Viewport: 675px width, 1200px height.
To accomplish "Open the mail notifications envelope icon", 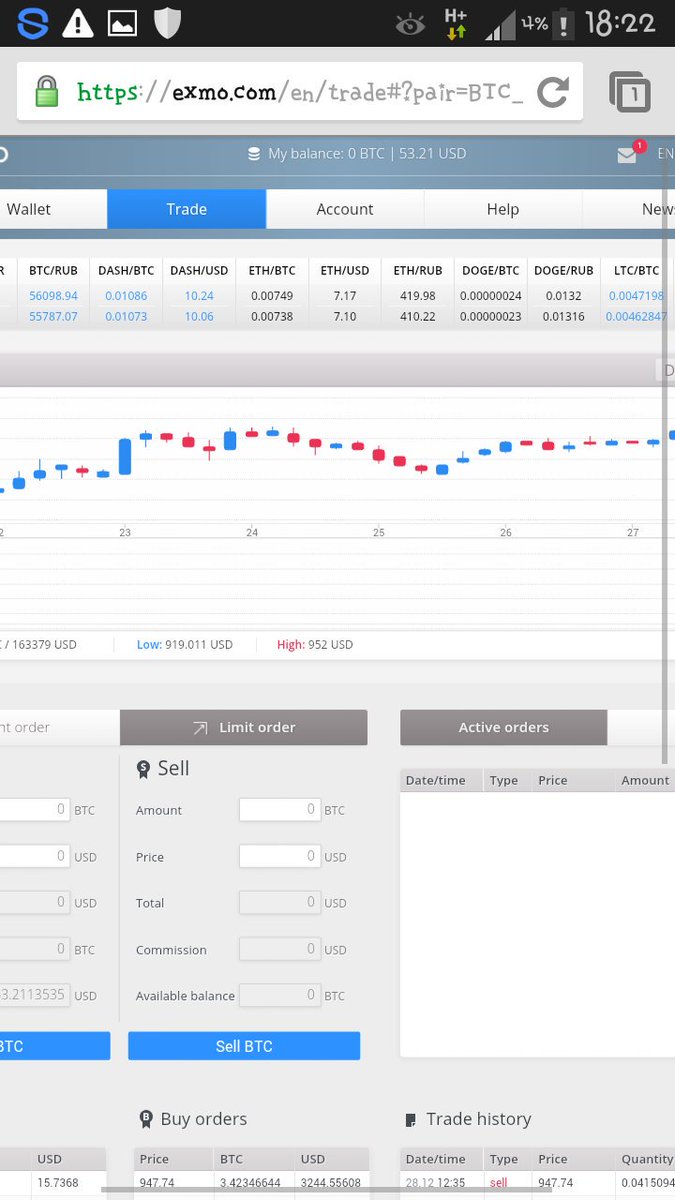I will (x=628, y=154).
